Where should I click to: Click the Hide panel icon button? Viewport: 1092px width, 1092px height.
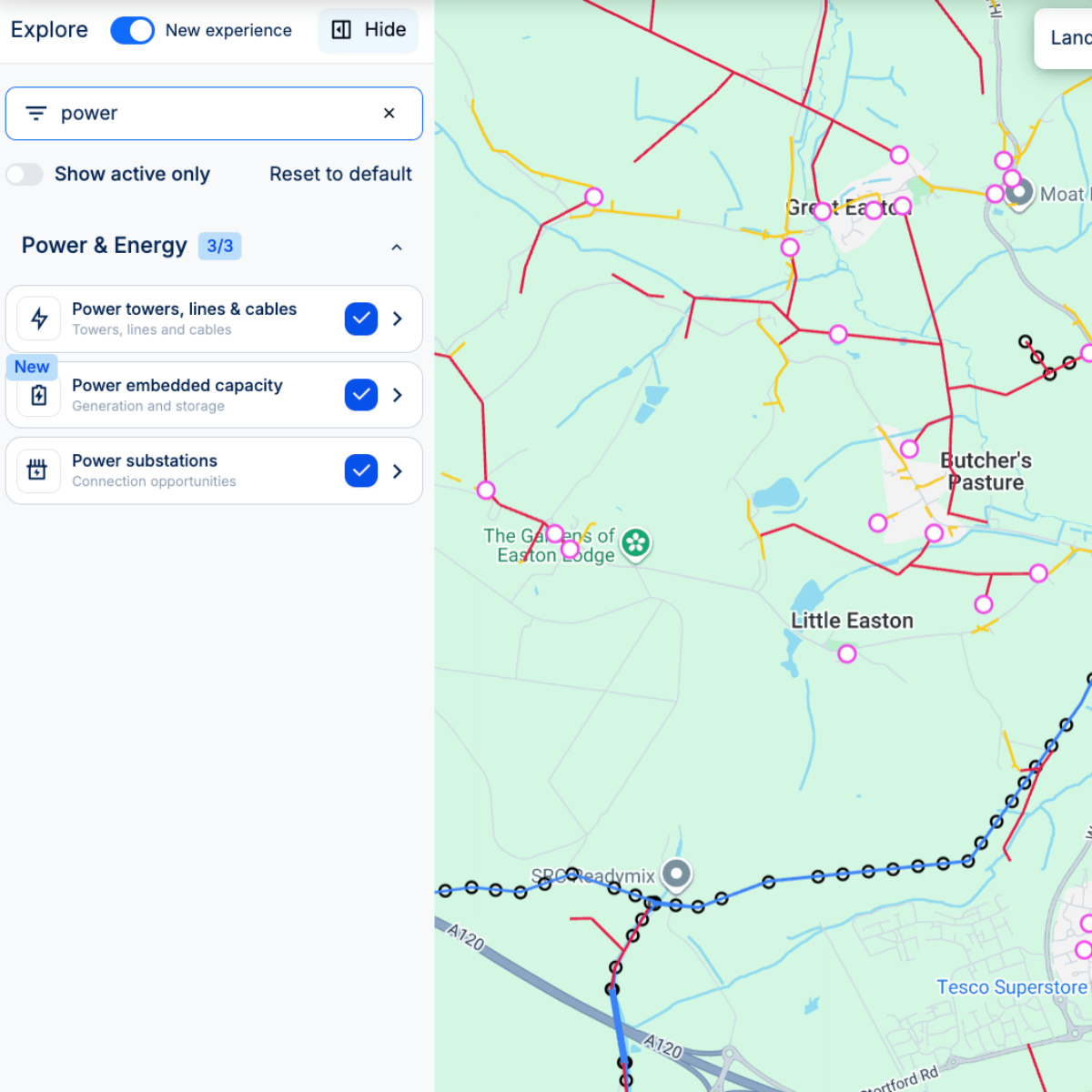pos(368,30)
